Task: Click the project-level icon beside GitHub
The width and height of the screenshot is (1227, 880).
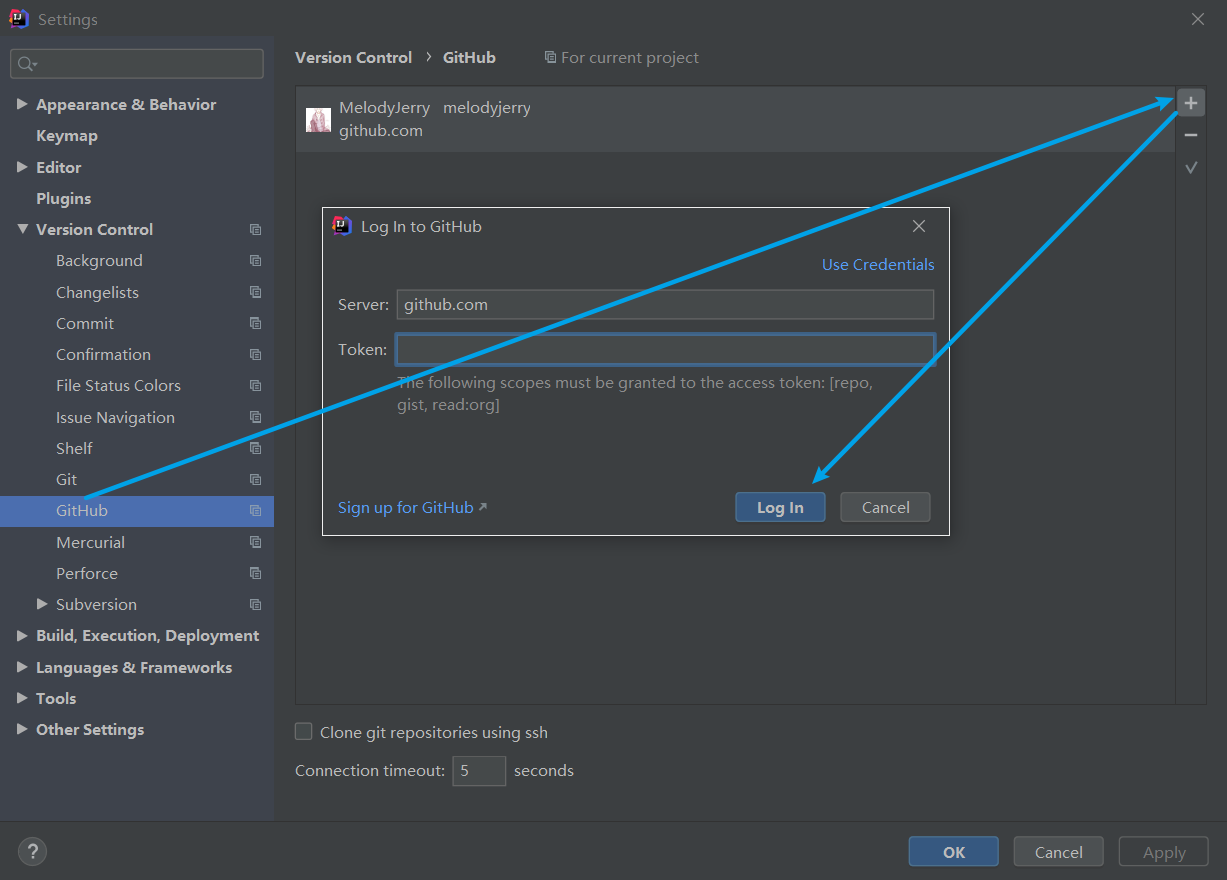Action: click(255, 511)
